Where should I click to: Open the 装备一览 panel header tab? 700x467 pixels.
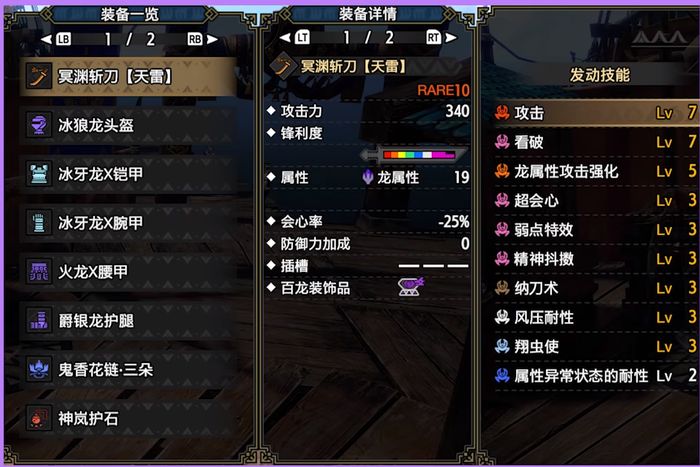(129, 14)
